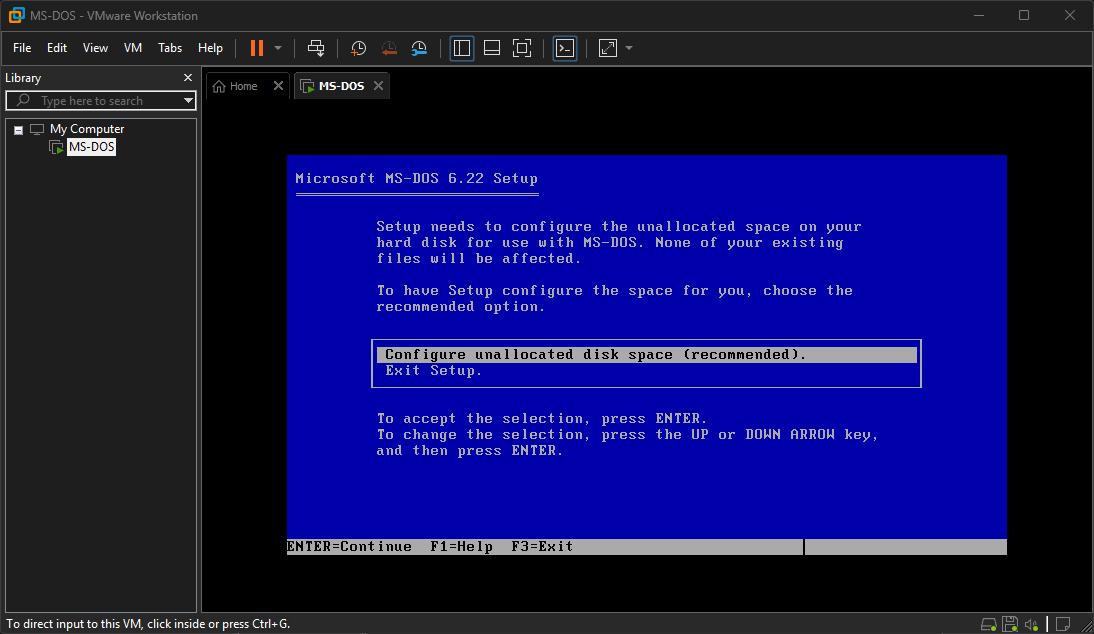The width and height of the screenshot is (1094, 634).
Task: Click the orange Suspend (pause) VM icon
Action: 257,48
